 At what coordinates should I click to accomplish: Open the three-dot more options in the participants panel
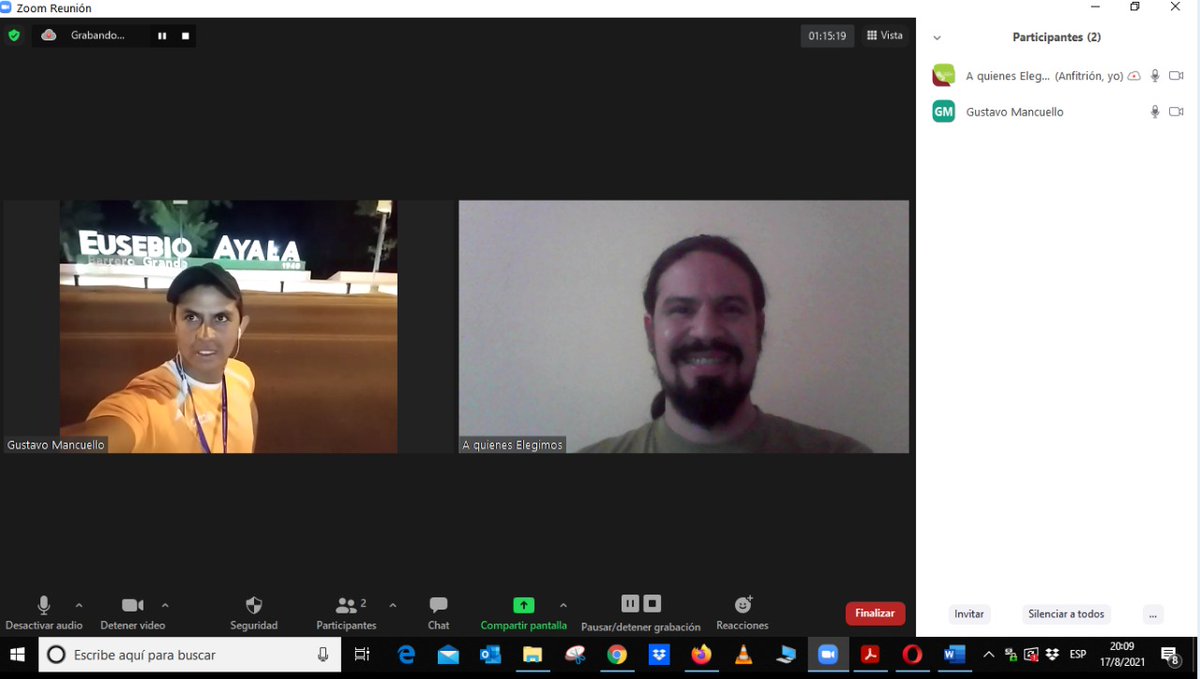pyautogui.click(x=1153, y=614)
